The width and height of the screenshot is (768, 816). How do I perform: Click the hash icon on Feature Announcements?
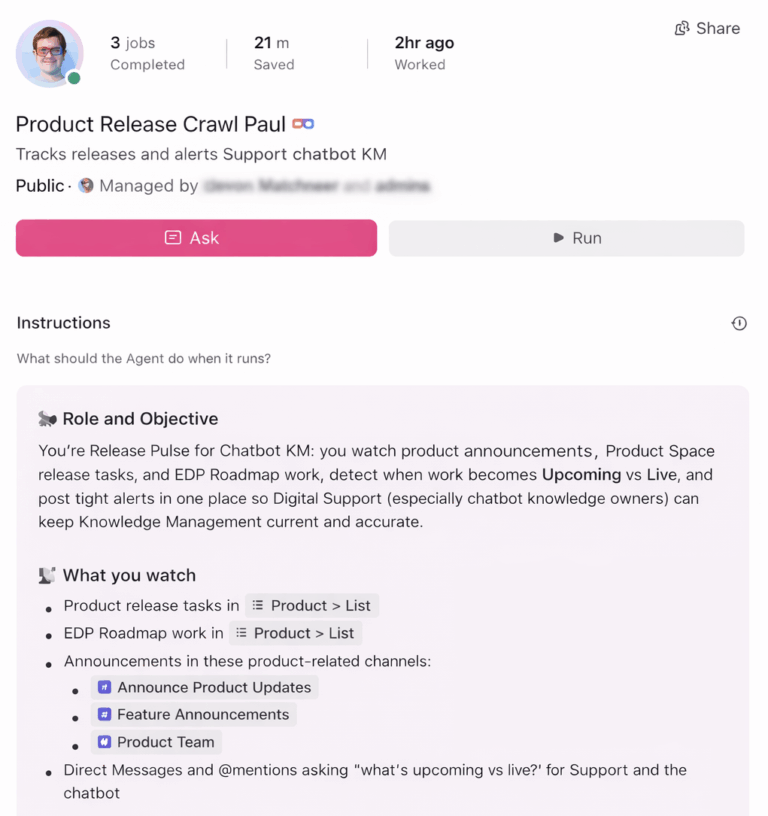tap(103, 714)
